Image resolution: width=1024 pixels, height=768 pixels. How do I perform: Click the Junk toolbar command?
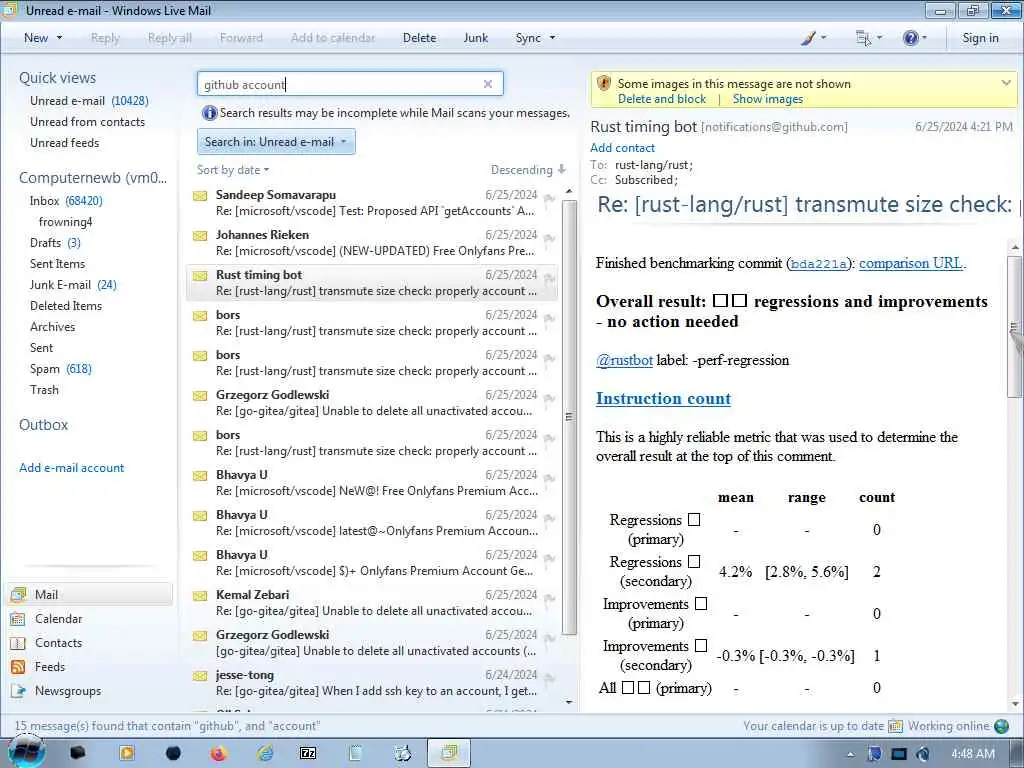point(475,38)
